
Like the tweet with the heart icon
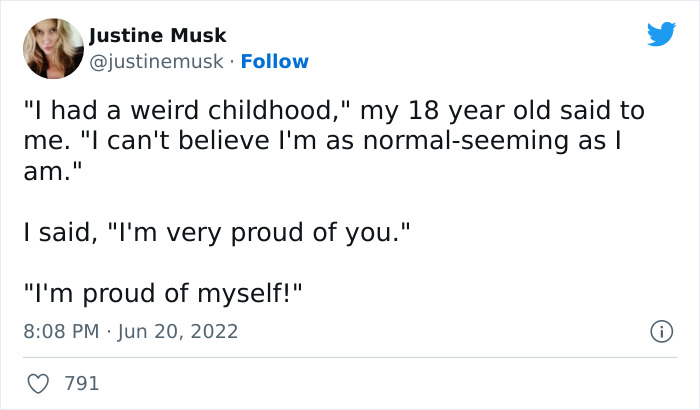tap(38, 382)
